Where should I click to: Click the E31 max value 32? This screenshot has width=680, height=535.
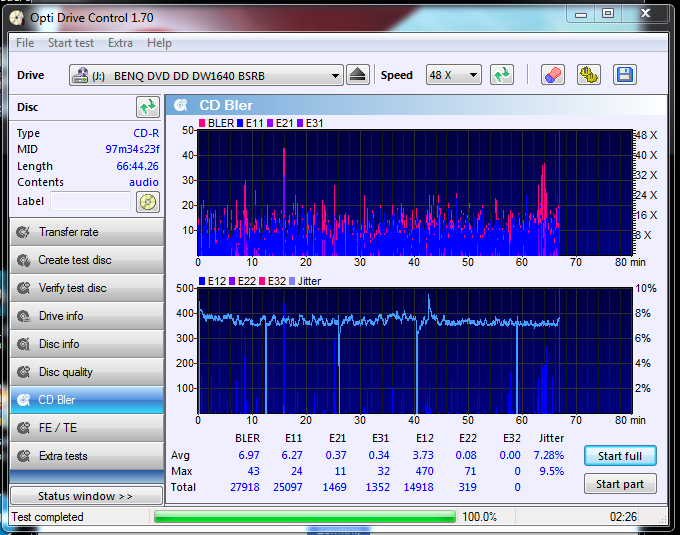pyautogui.click(x=383, y=471)
